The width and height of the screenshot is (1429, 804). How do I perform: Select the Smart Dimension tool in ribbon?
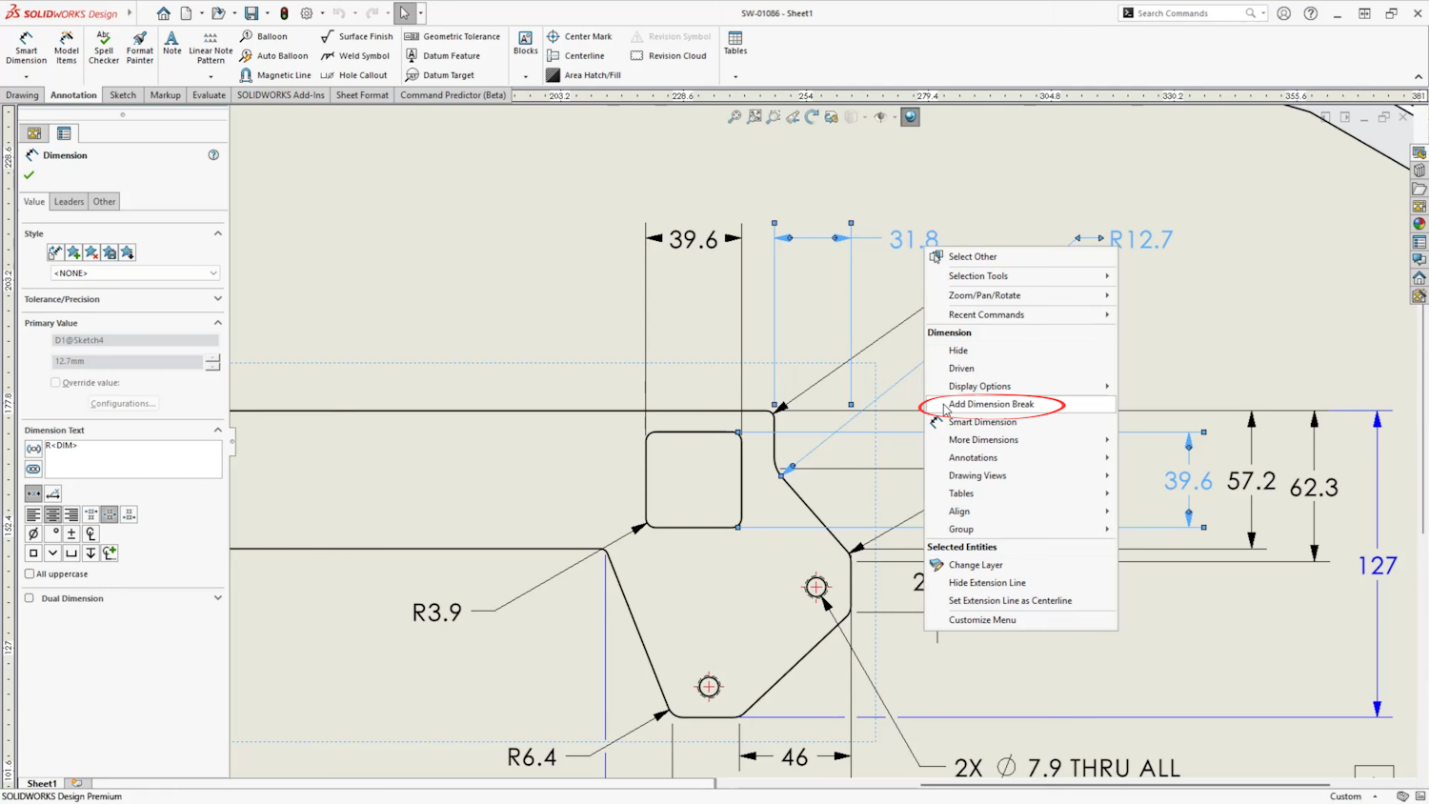tap(26, 47)
